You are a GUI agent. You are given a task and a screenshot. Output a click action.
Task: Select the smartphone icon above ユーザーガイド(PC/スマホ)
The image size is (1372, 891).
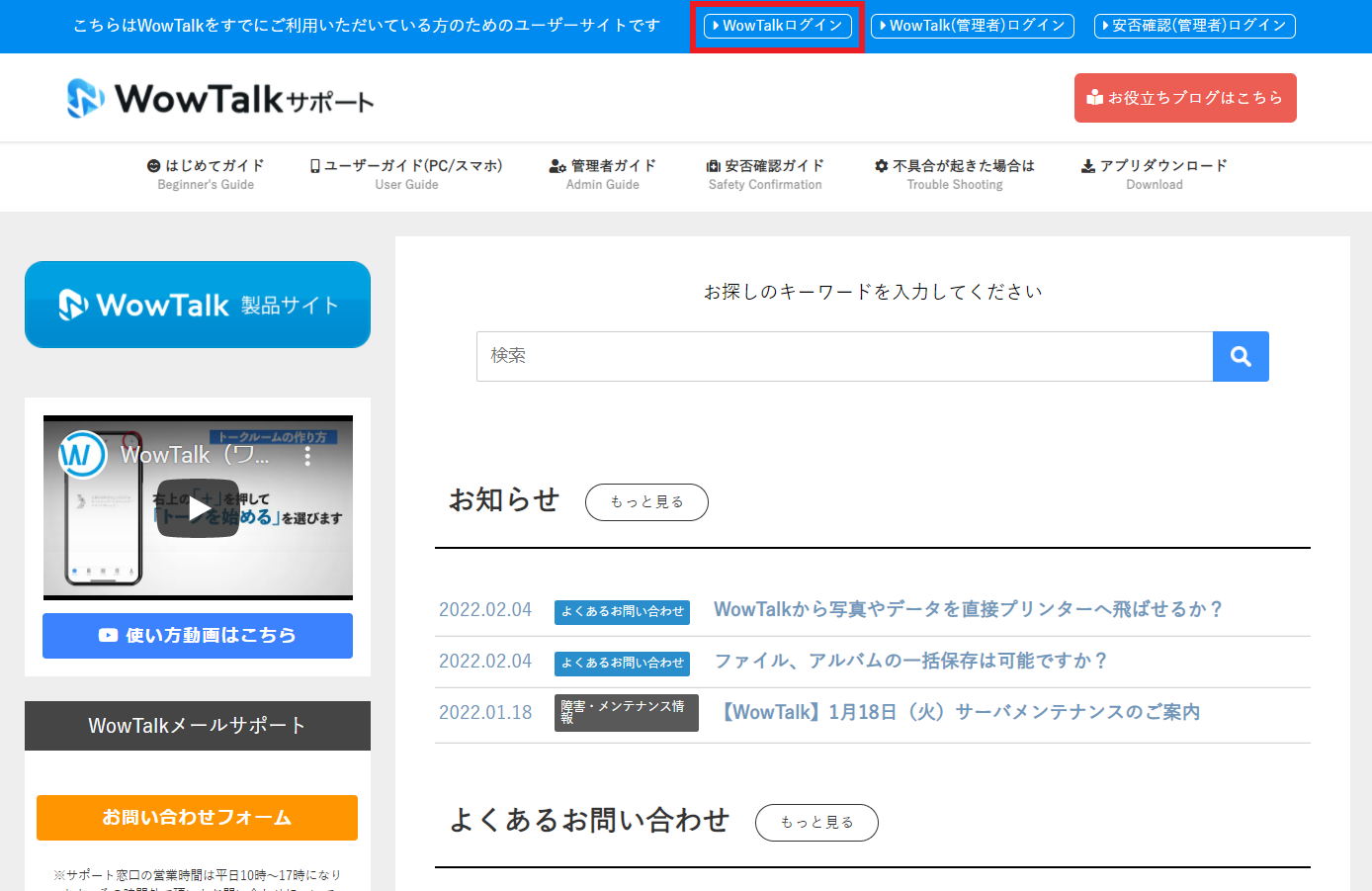314,165
